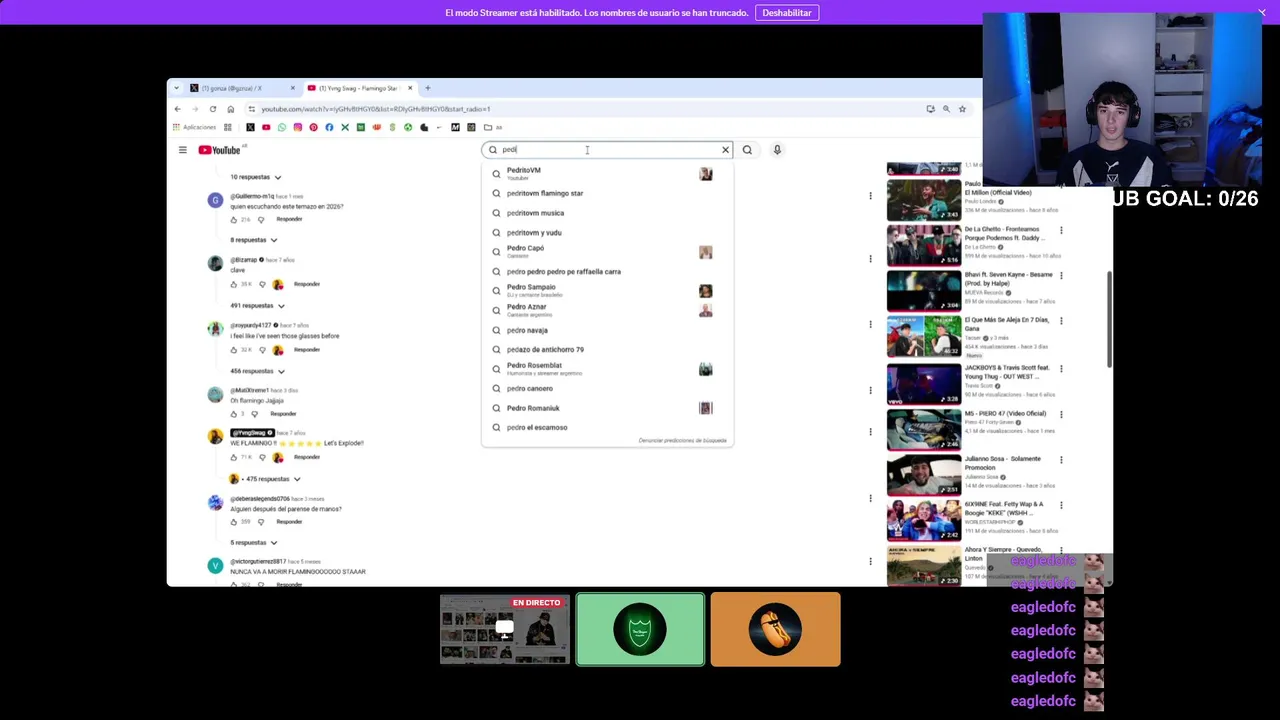
Task: Open the X bookmark in bookmarks bar
Action: 250,127
